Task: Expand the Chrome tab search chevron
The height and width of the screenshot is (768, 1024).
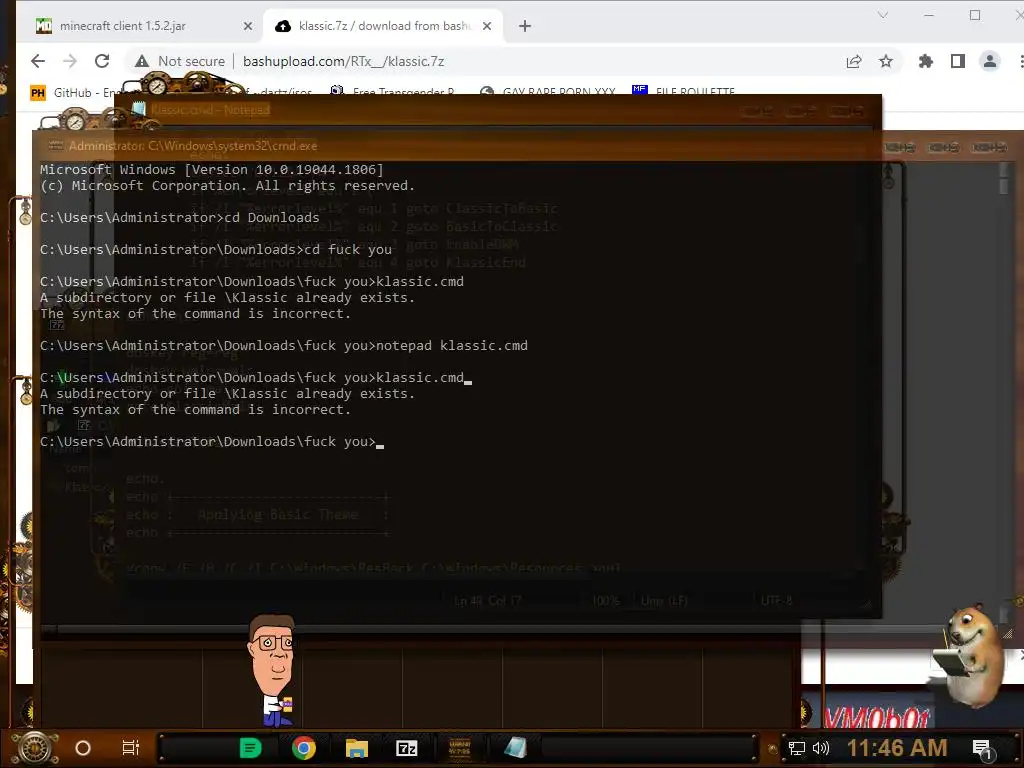Action: [883, 15]
